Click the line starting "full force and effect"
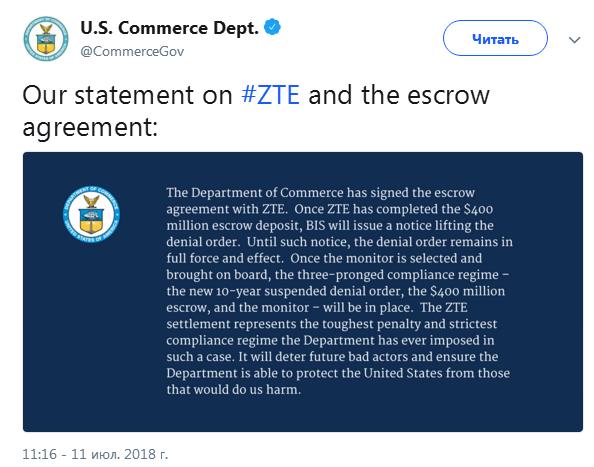 [x=324, y=258]
